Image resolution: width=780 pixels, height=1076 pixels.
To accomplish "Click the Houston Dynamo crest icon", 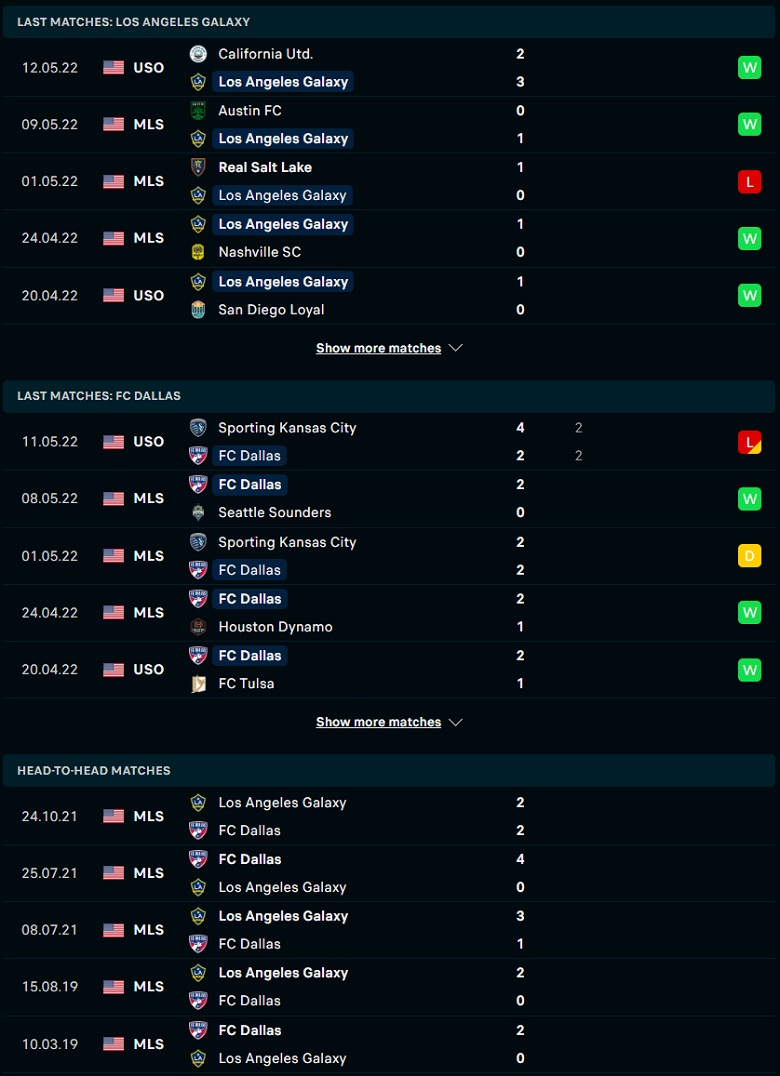I will 198,627.
